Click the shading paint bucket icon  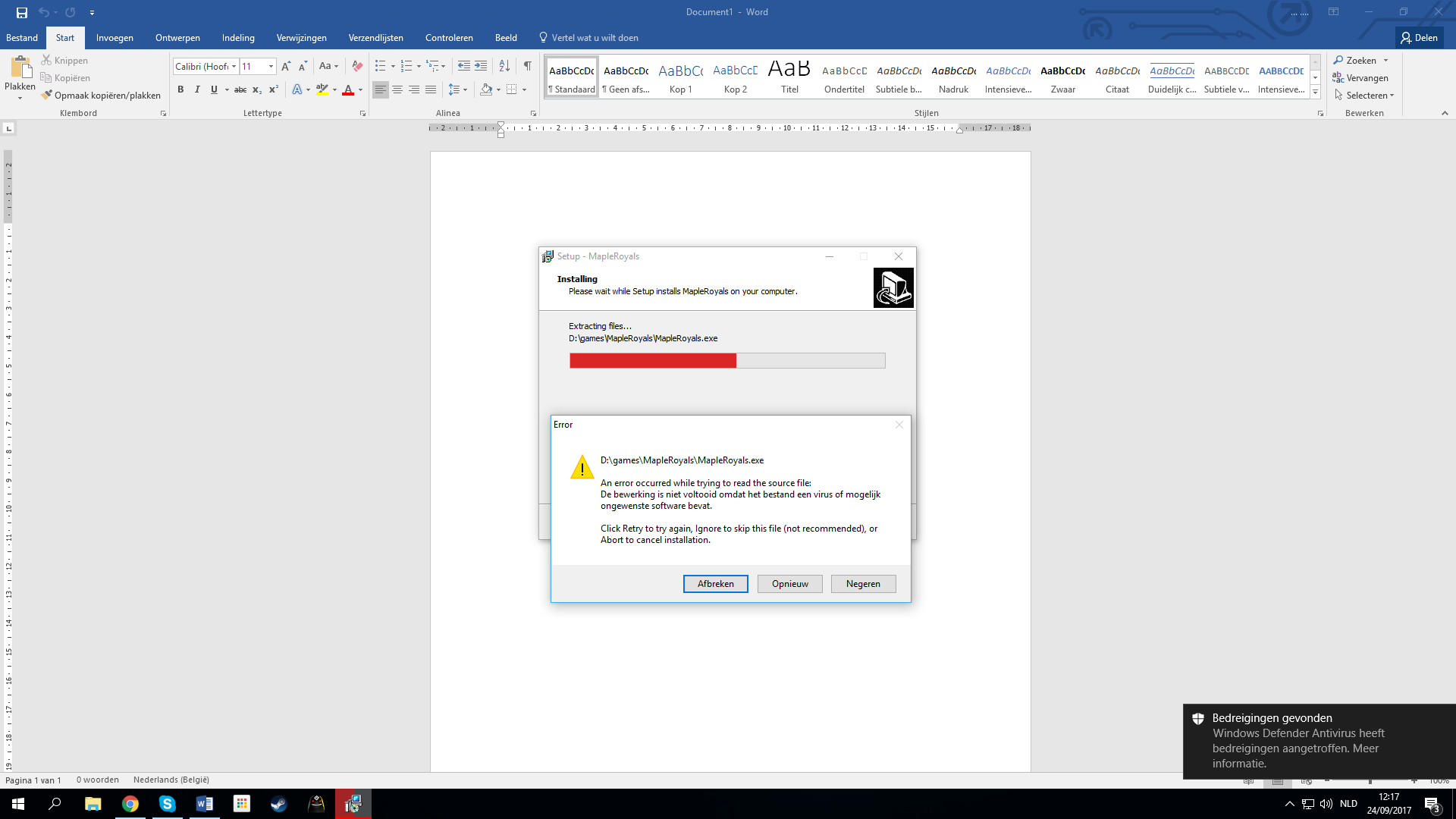tap(486, 89)
